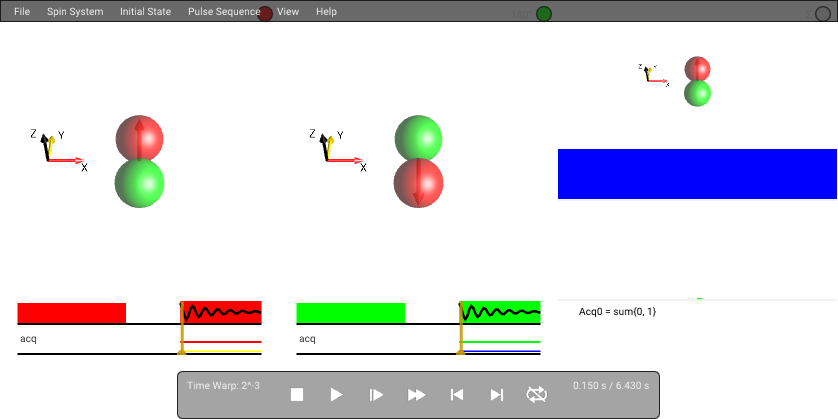Stop the simulation playback

[297, 395]
